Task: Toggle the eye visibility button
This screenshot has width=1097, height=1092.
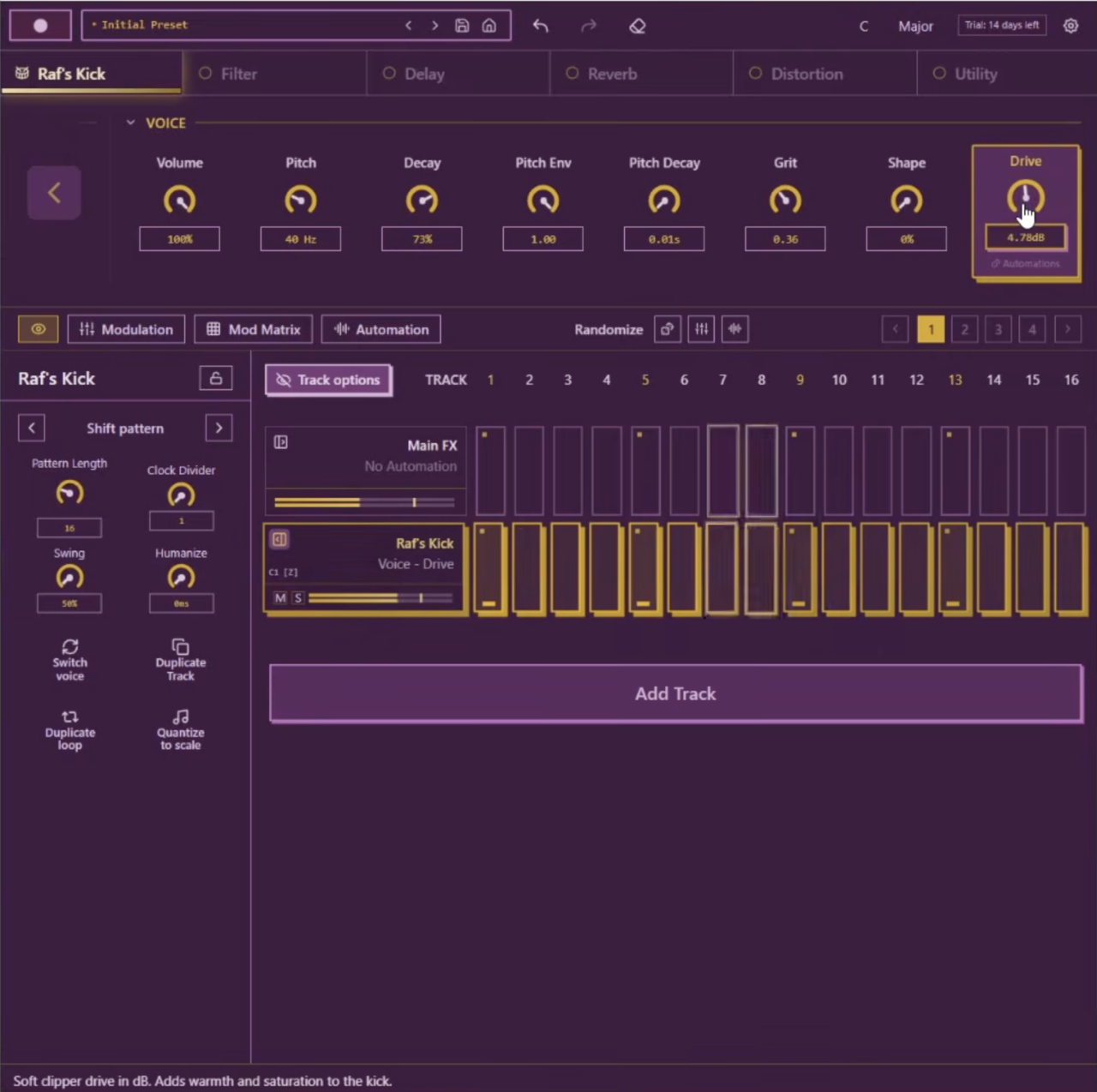Action: (39, 329)
